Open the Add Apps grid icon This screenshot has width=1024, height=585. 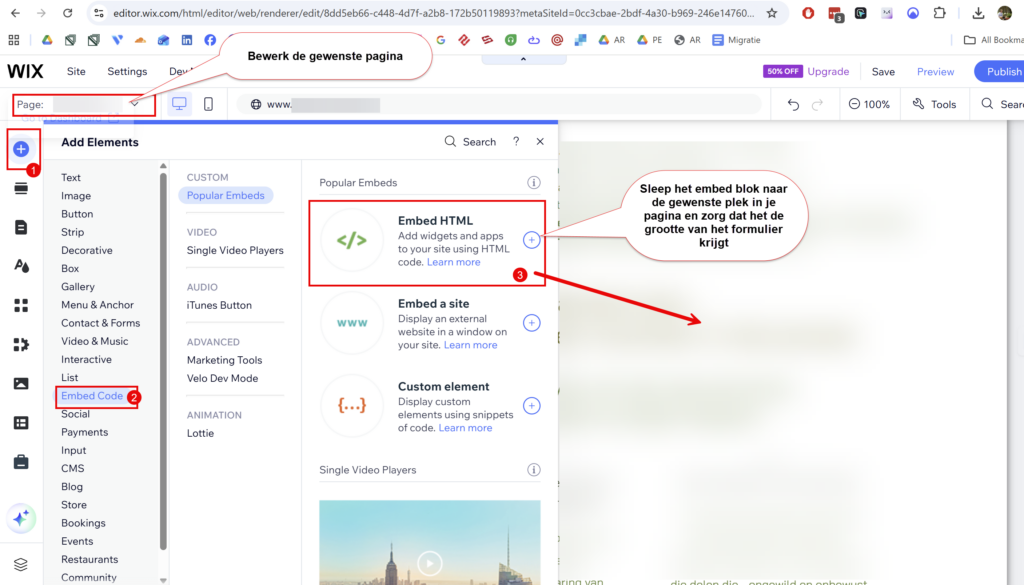[21, 305]
